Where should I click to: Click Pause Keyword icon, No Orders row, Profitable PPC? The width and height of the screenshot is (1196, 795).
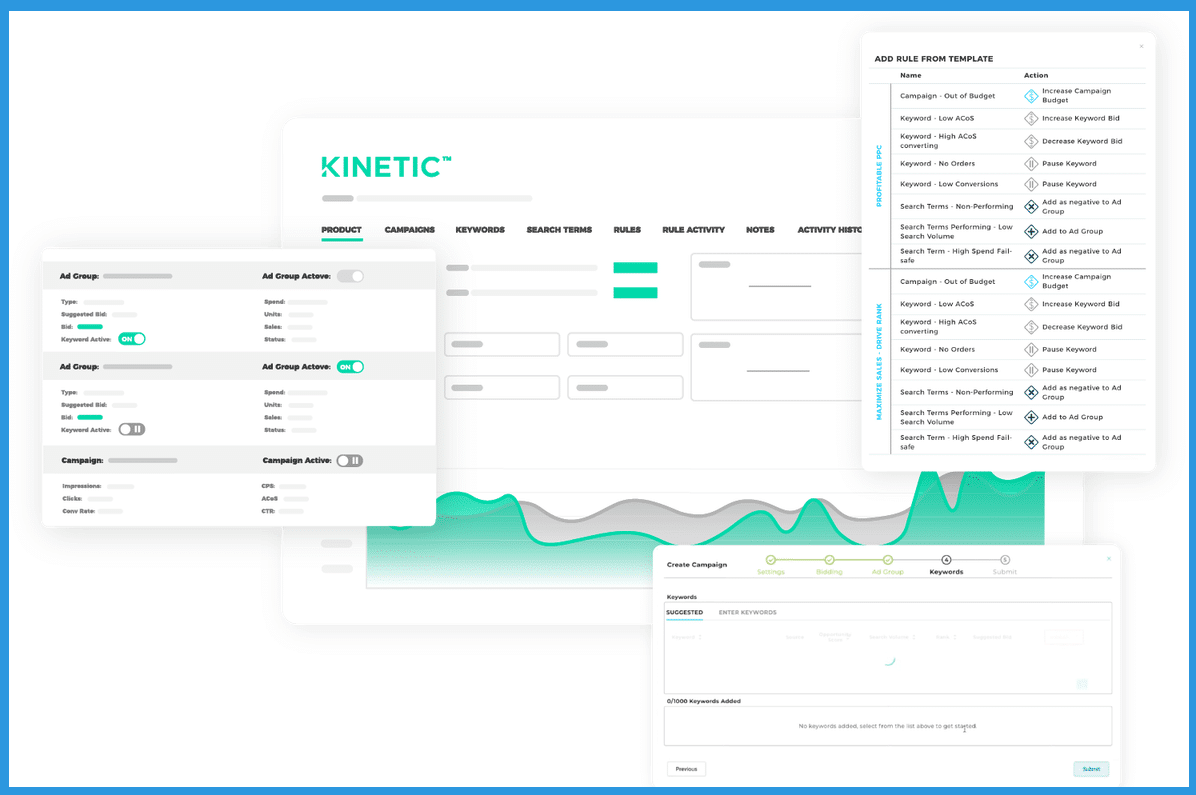tap(1030, 163)
